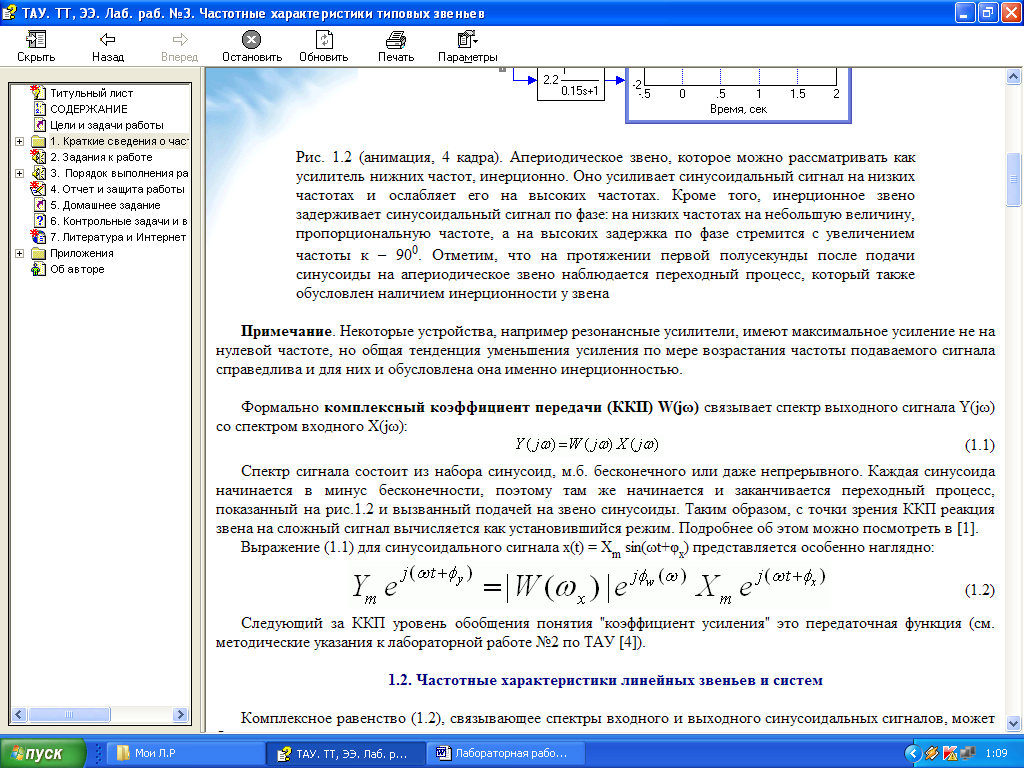Click the Об авторе icon
Image resolution: width=1024 pixels, height=768 pixels.
click(39, 269)
